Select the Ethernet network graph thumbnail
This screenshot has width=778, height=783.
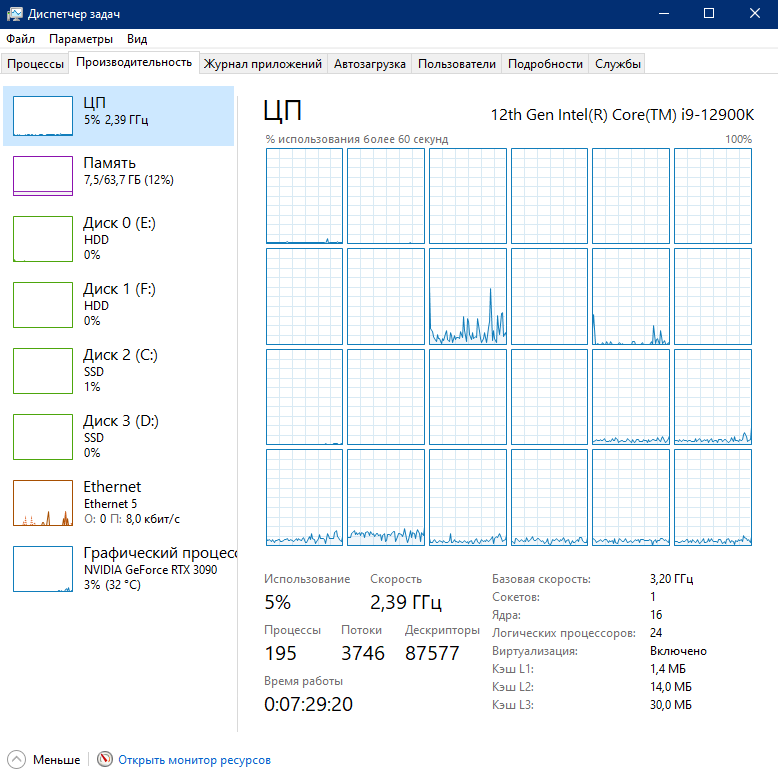pos(43,503)
